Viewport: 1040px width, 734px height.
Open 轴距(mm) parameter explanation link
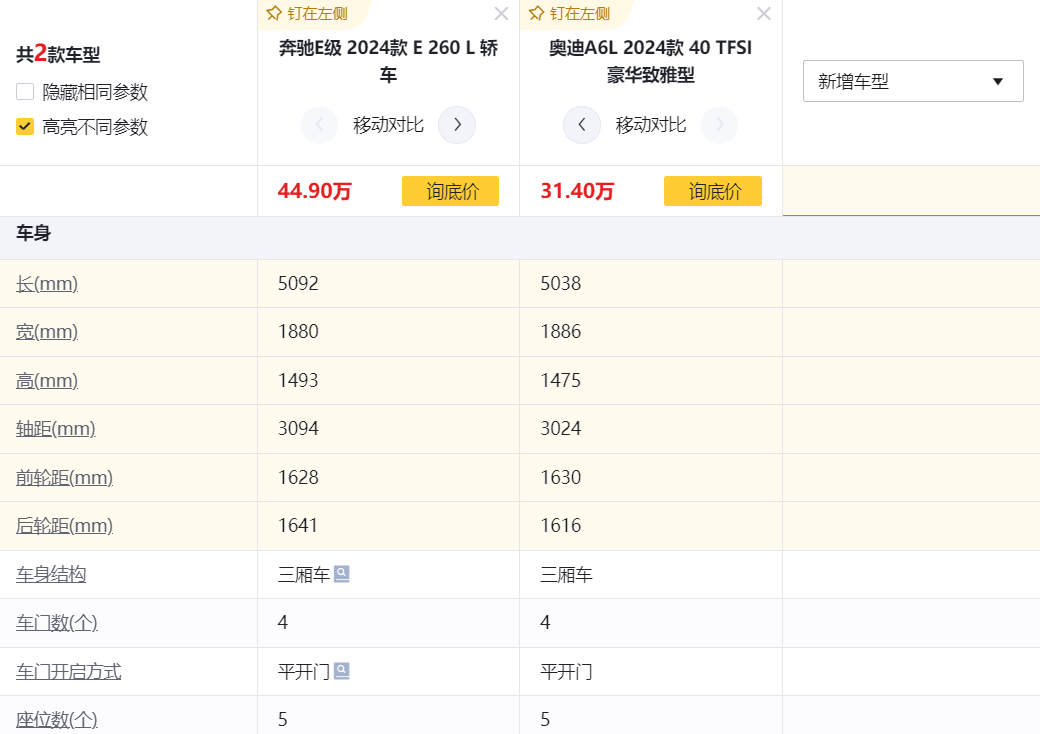tap(55, 429)
